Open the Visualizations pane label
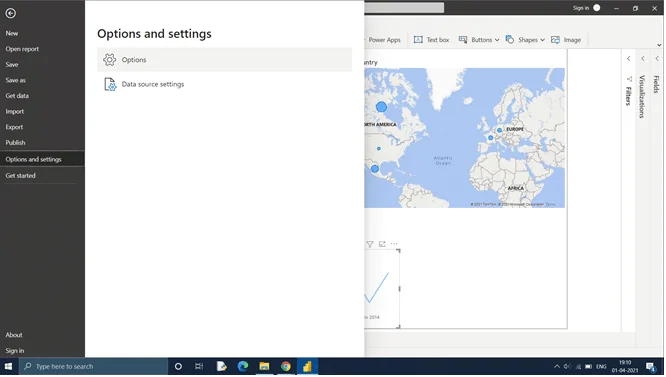Image resolution: width=666 pixels, height=377 pixels. [643, 97]
